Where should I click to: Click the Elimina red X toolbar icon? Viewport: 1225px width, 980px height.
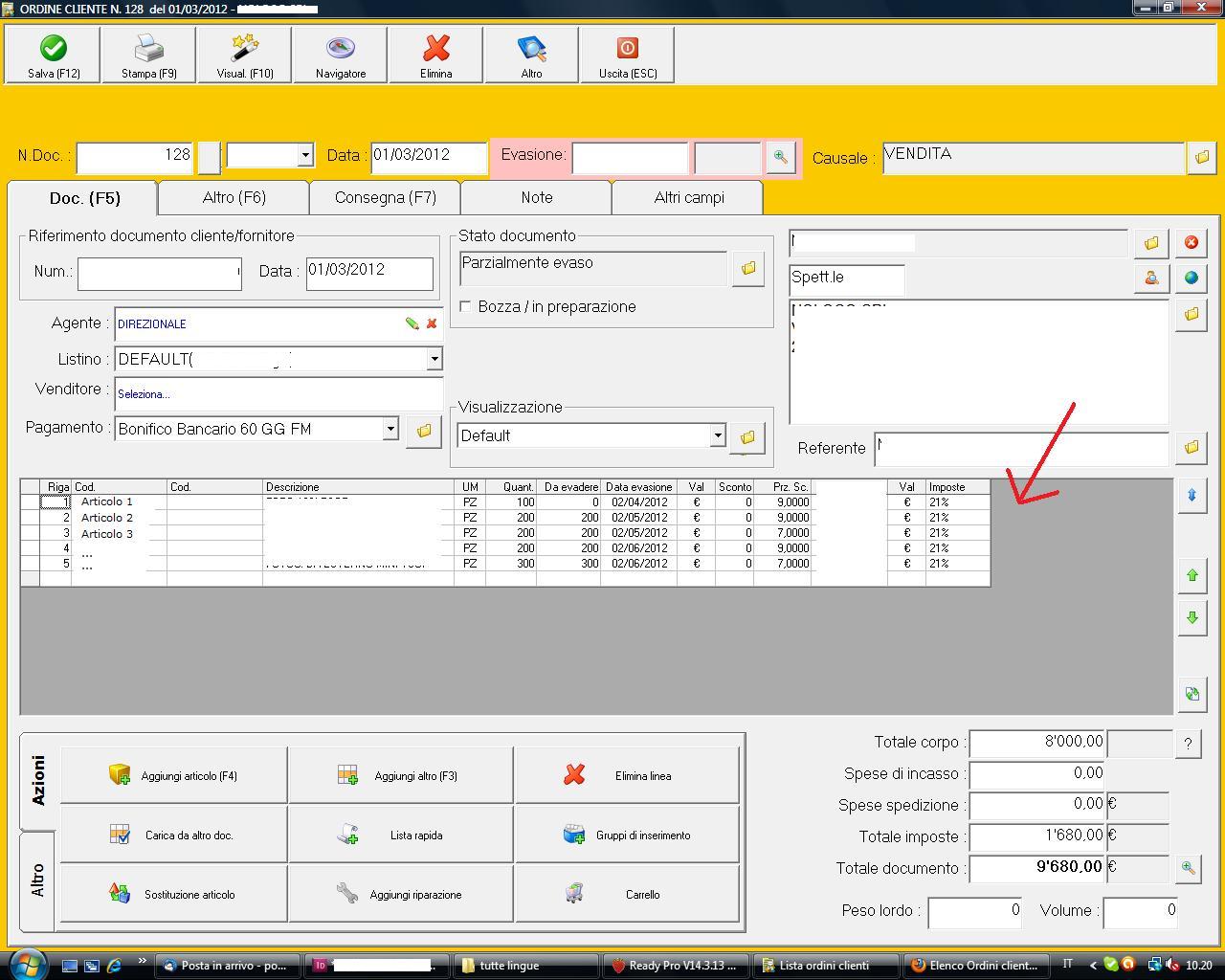[436, 49]
